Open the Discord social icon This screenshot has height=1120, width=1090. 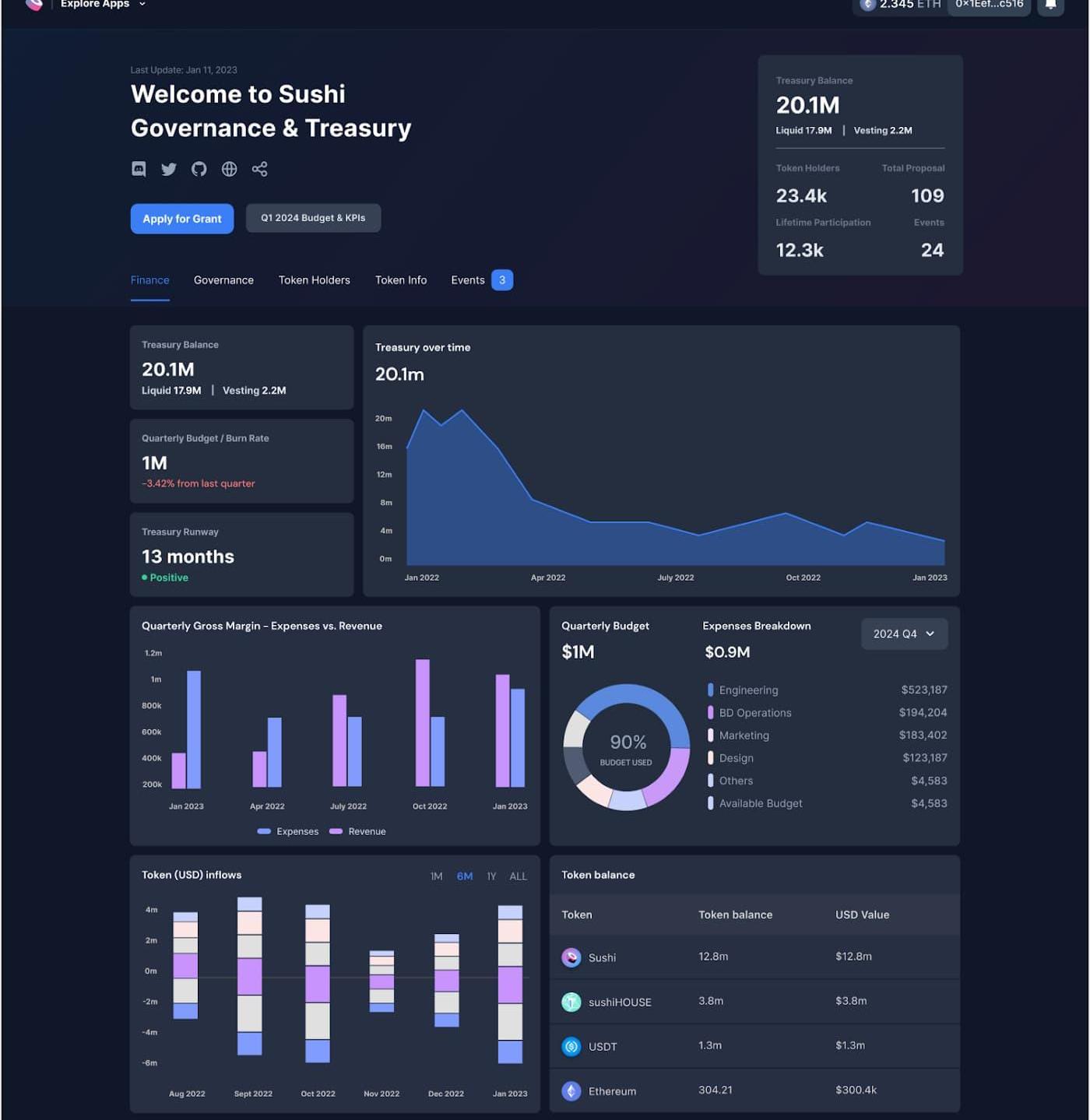pos(139,169)
